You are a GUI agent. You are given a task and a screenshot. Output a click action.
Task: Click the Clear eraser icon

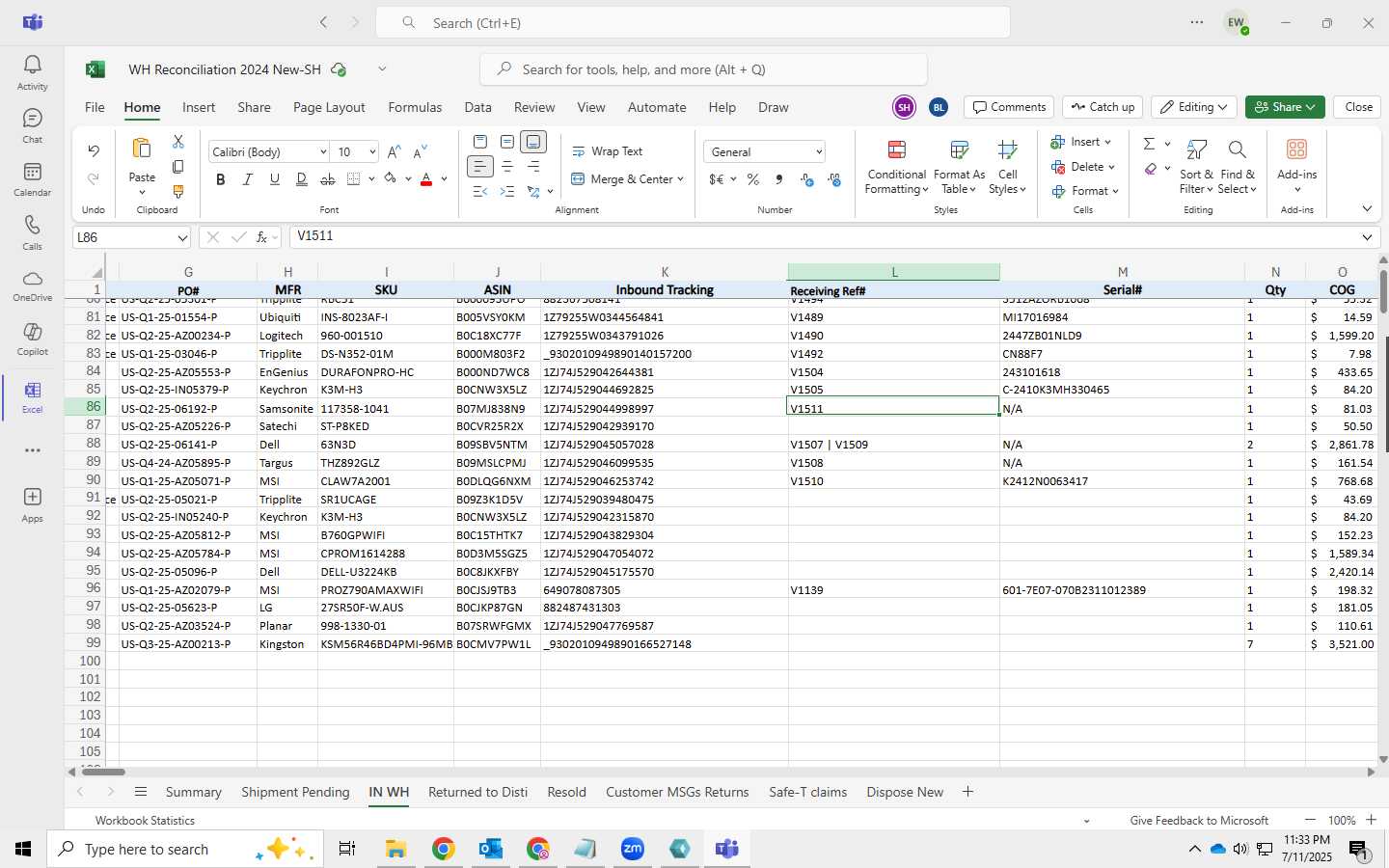1151,169
